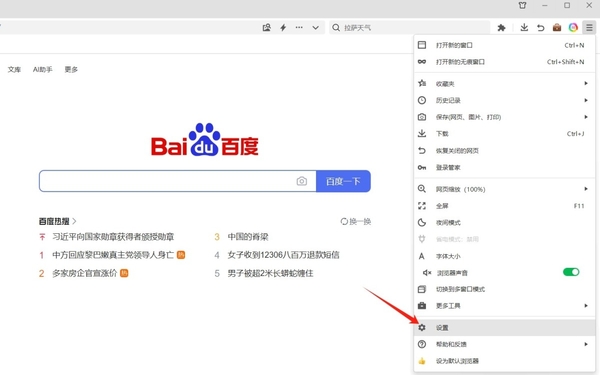Open 保存(网页、图片、打印) entry
Viewport: 600px width, 375px height.
504,117
